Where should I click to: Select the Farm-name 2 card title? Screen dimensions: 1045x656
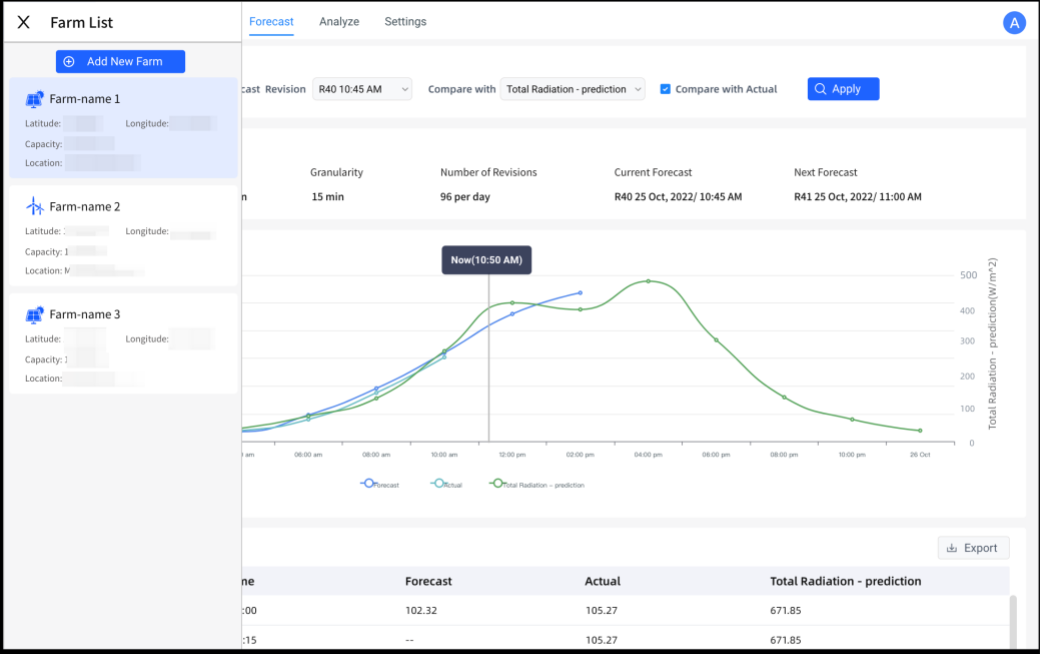tap(85, 207)
